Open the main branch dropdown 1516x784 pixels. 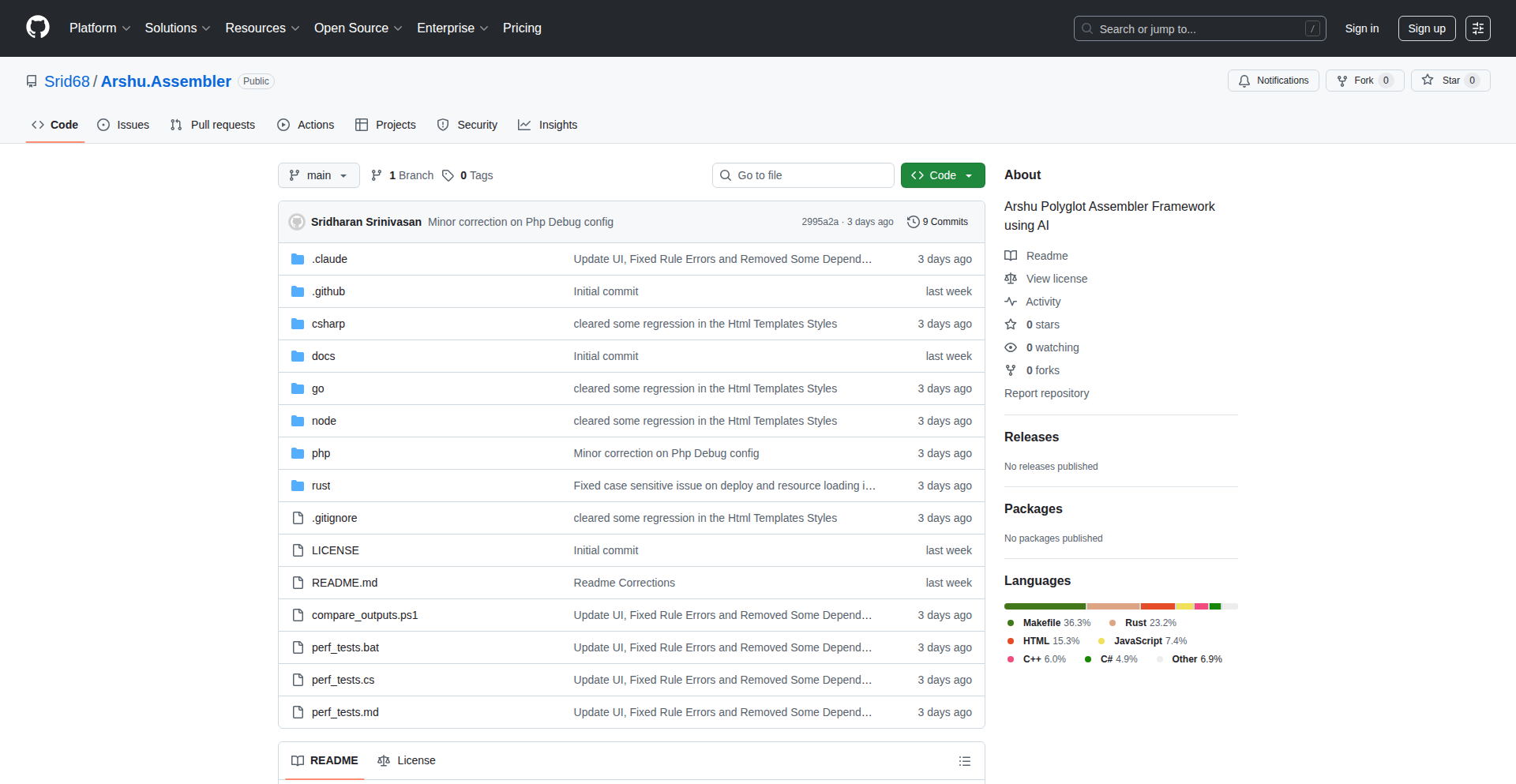point(318,175)
